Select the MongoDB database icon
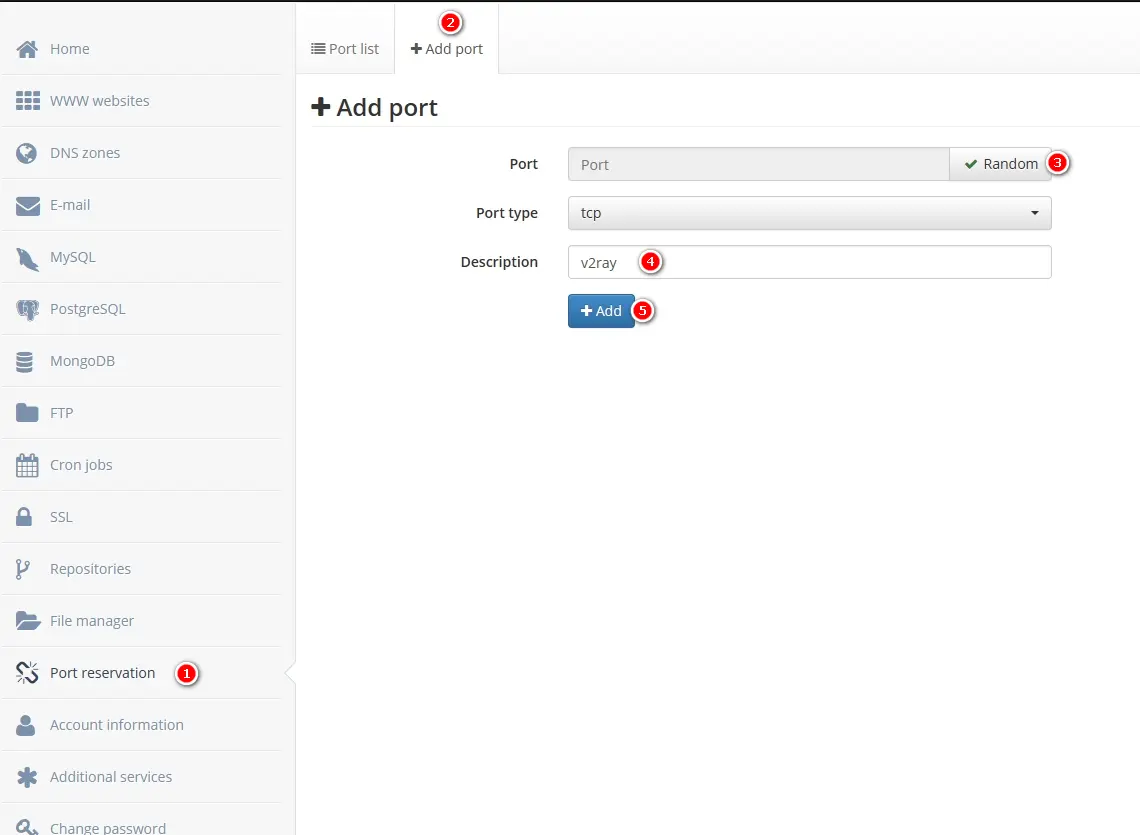 point(25,361)
